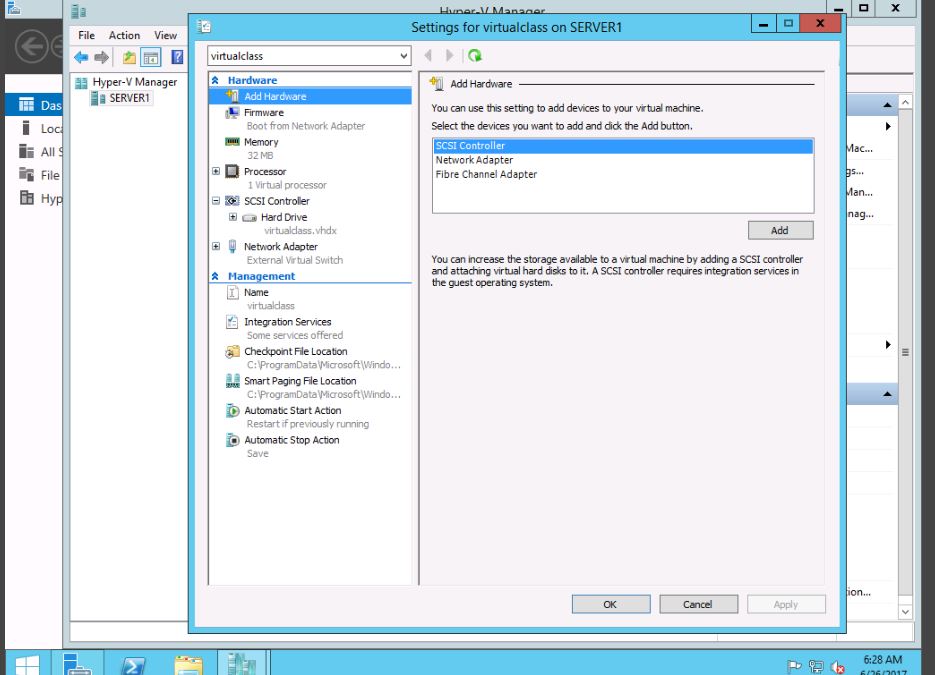Image resolution: width=935 pixels, height=675 pixels.
Task: Select Hyper-V Manager root node
Action: point(134,82)
